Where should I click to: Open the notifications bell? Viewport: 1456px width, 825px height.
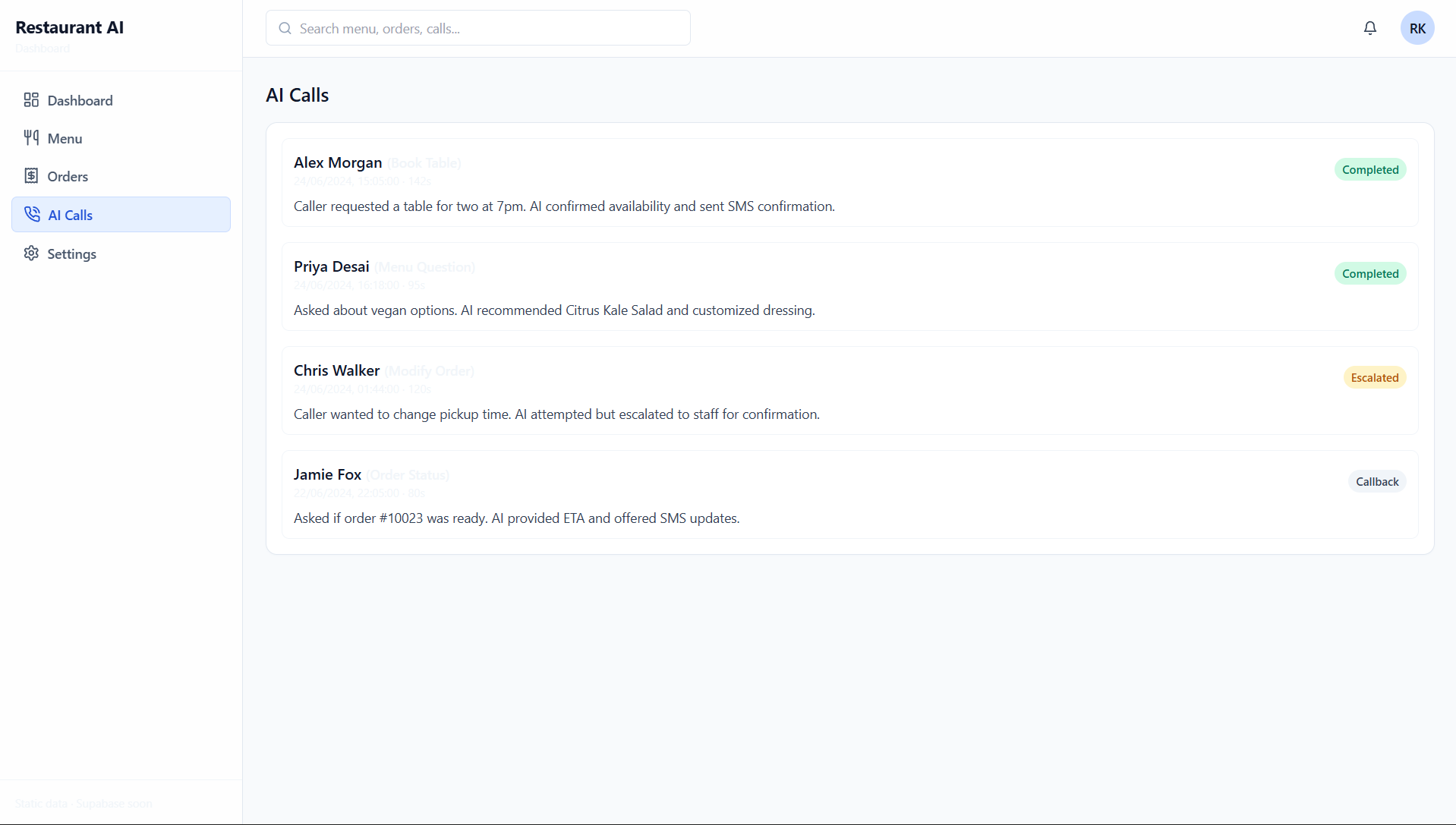1370,28
